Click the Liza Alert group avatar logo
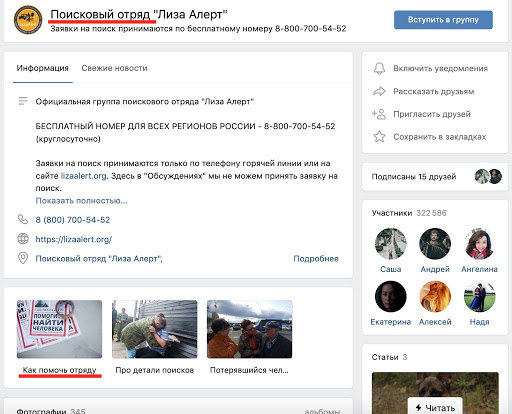 [x=28, y=20]
